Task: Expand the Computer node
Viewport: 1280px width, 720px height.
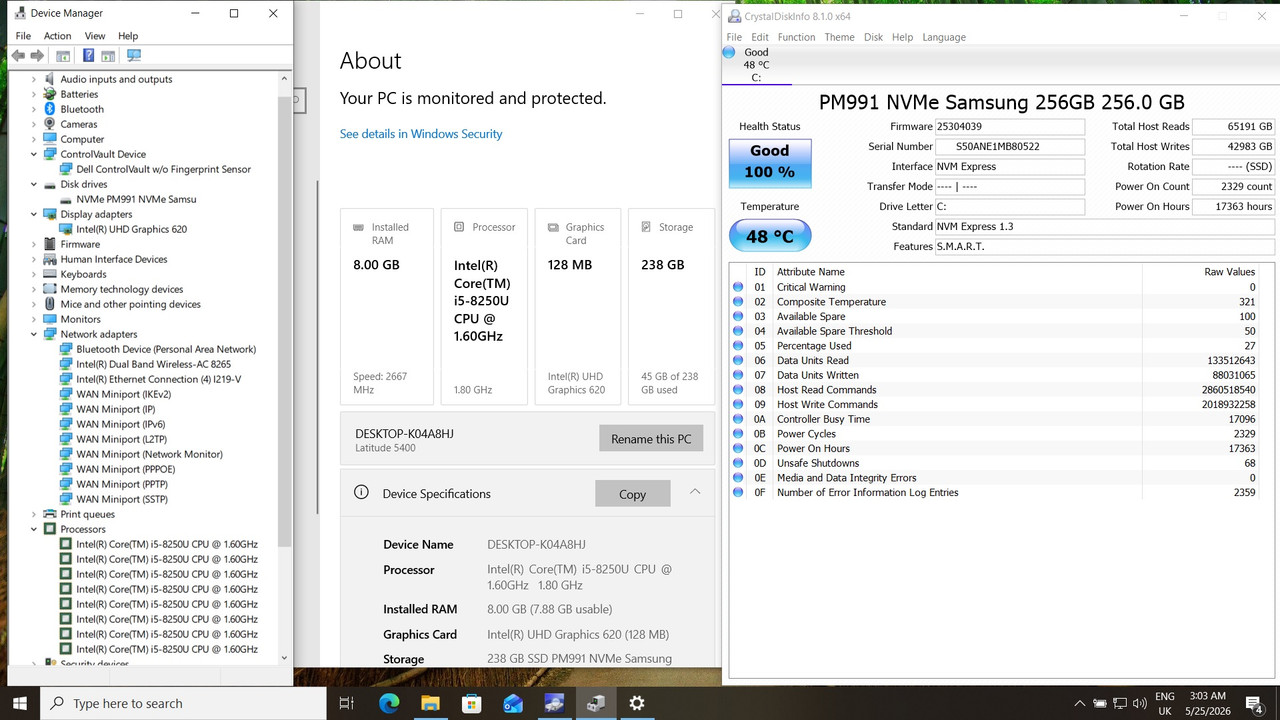Action: tap(34, 139)
